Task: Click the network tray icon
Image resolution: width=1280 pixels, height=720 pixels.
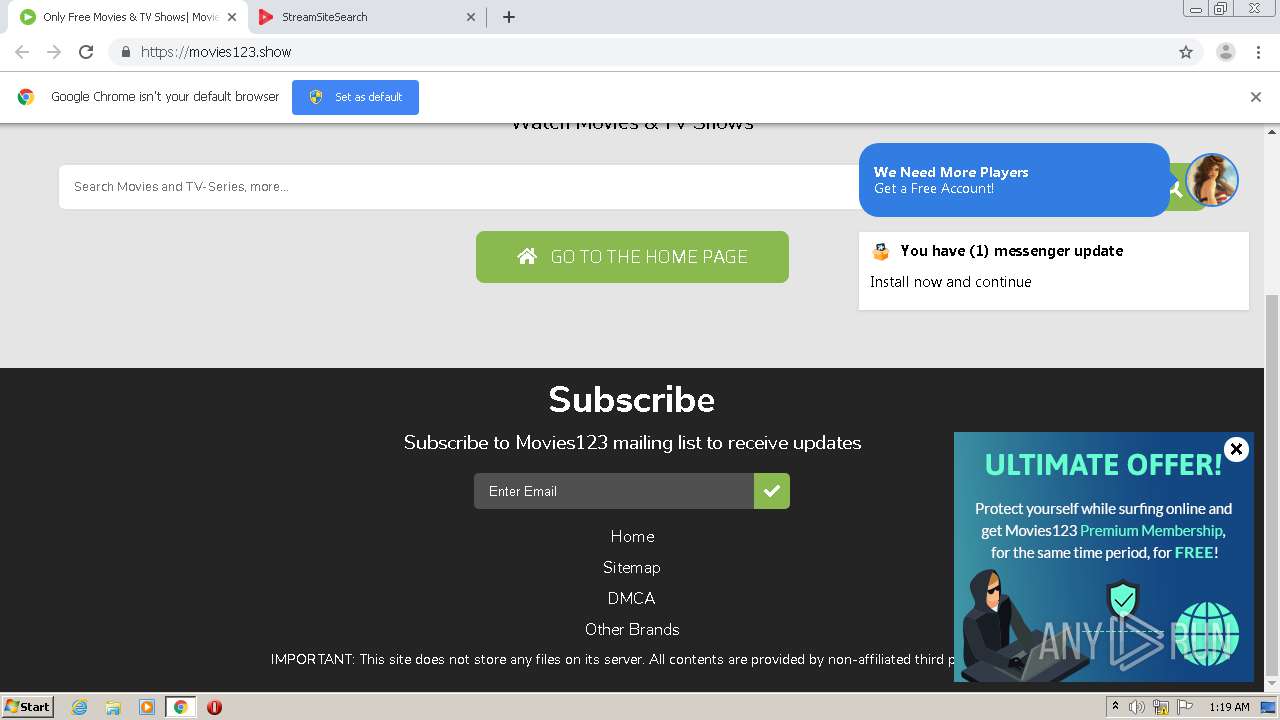Action: tap(1161, 707)
